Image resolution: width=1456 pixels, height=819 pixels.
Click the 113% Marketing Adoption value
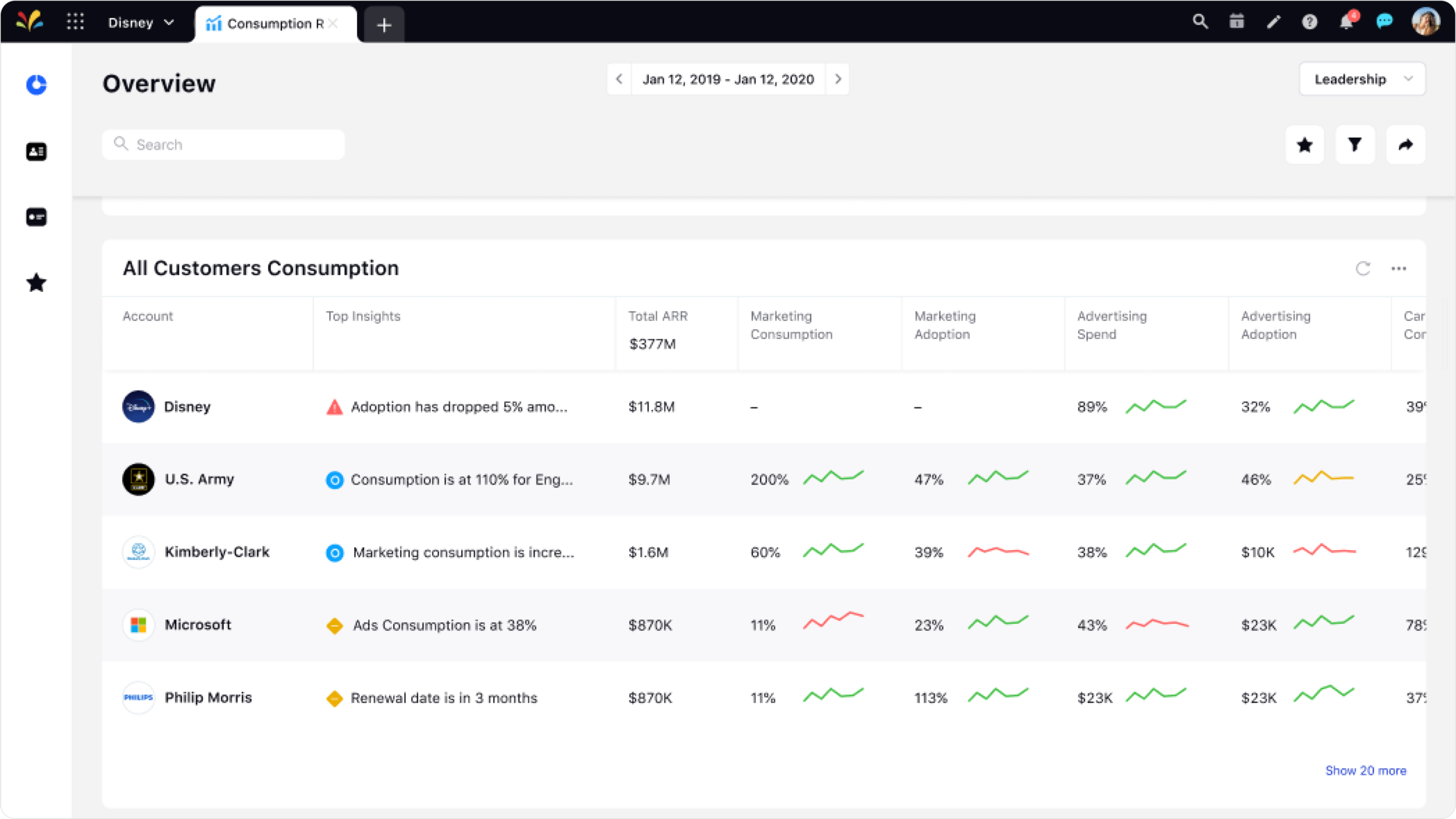pyautogui.click(x=931, y=698)
